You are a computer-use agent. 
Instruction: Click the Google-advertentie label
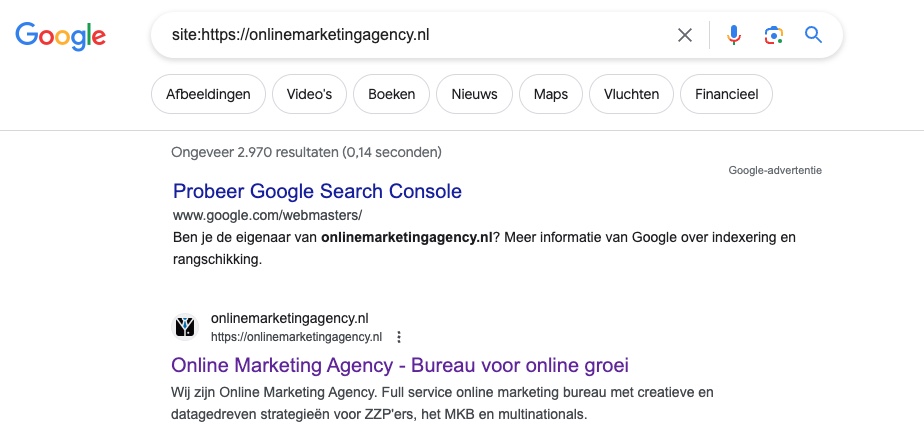775,171
